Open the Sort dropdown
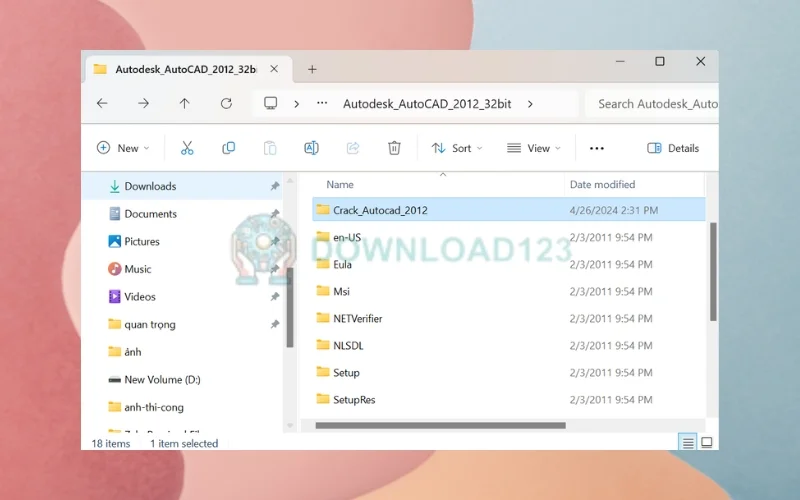800x500 pixels. tap(456, 148)
